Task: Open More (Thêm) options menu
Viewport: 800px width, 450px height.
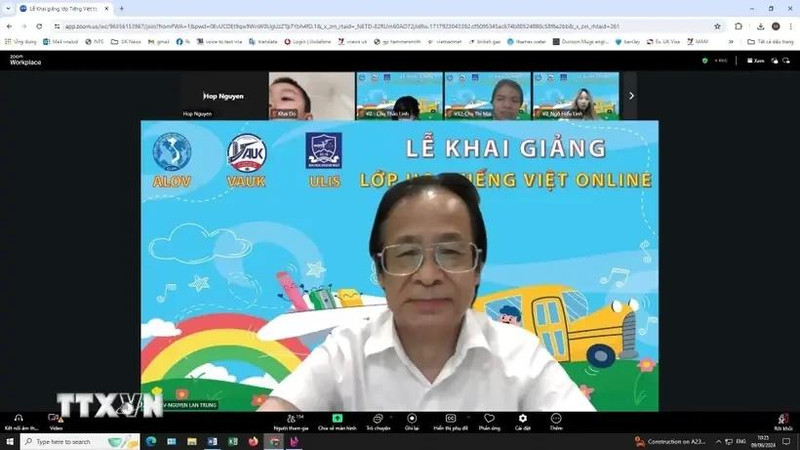Action: click(556, 422)
